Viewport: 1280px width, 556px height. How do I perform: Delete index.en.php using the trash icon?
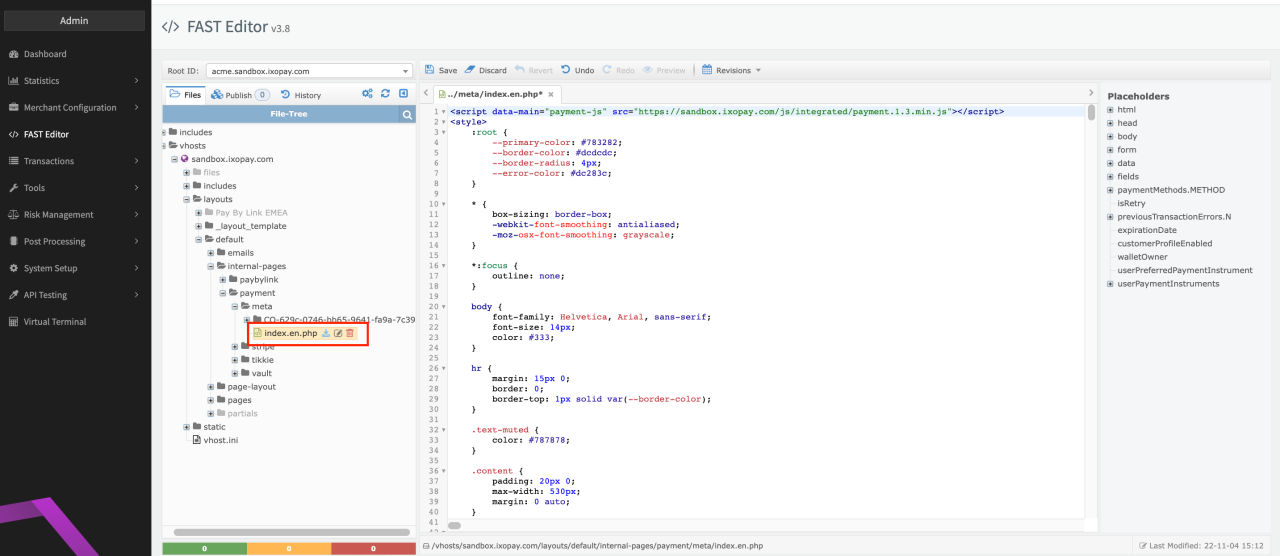[x=350, y=333]
